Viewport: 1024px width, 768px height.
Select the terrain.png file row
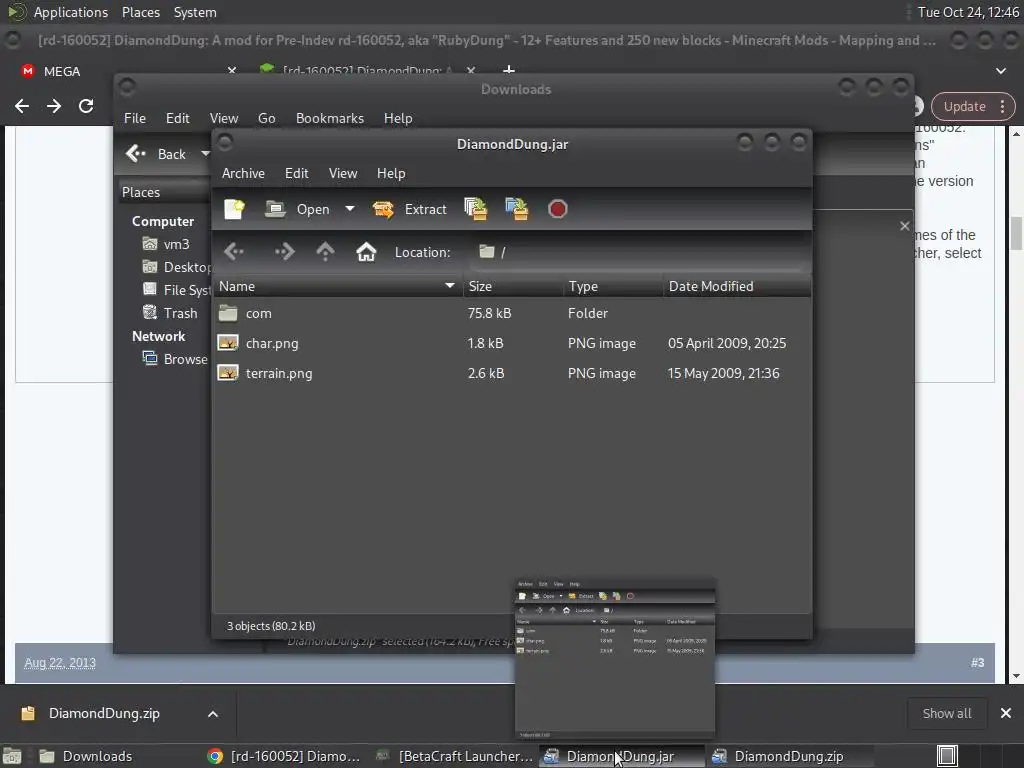pyautogui.click(x=512, y=374)
